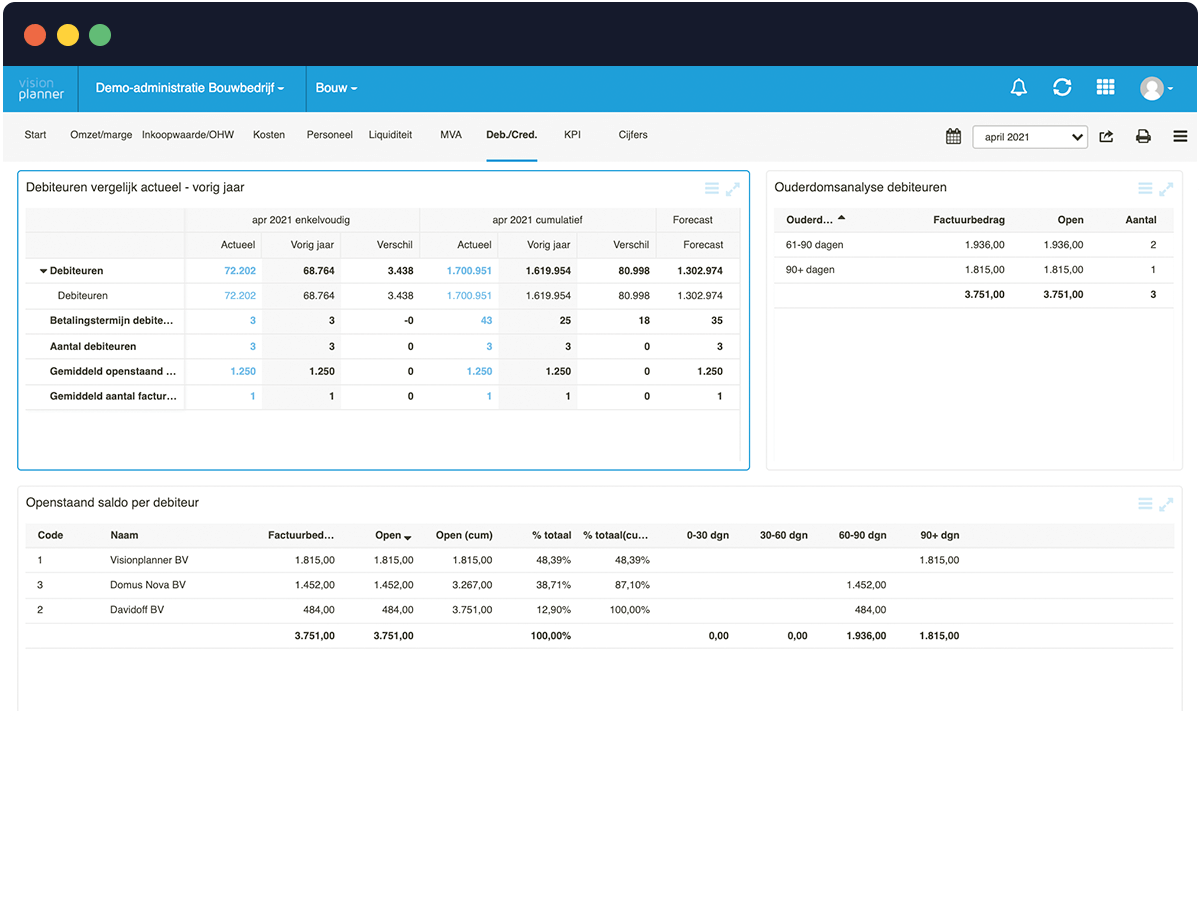Sort by Ouderd... column header
The image size is (1200, 900).
pos(815,220)
